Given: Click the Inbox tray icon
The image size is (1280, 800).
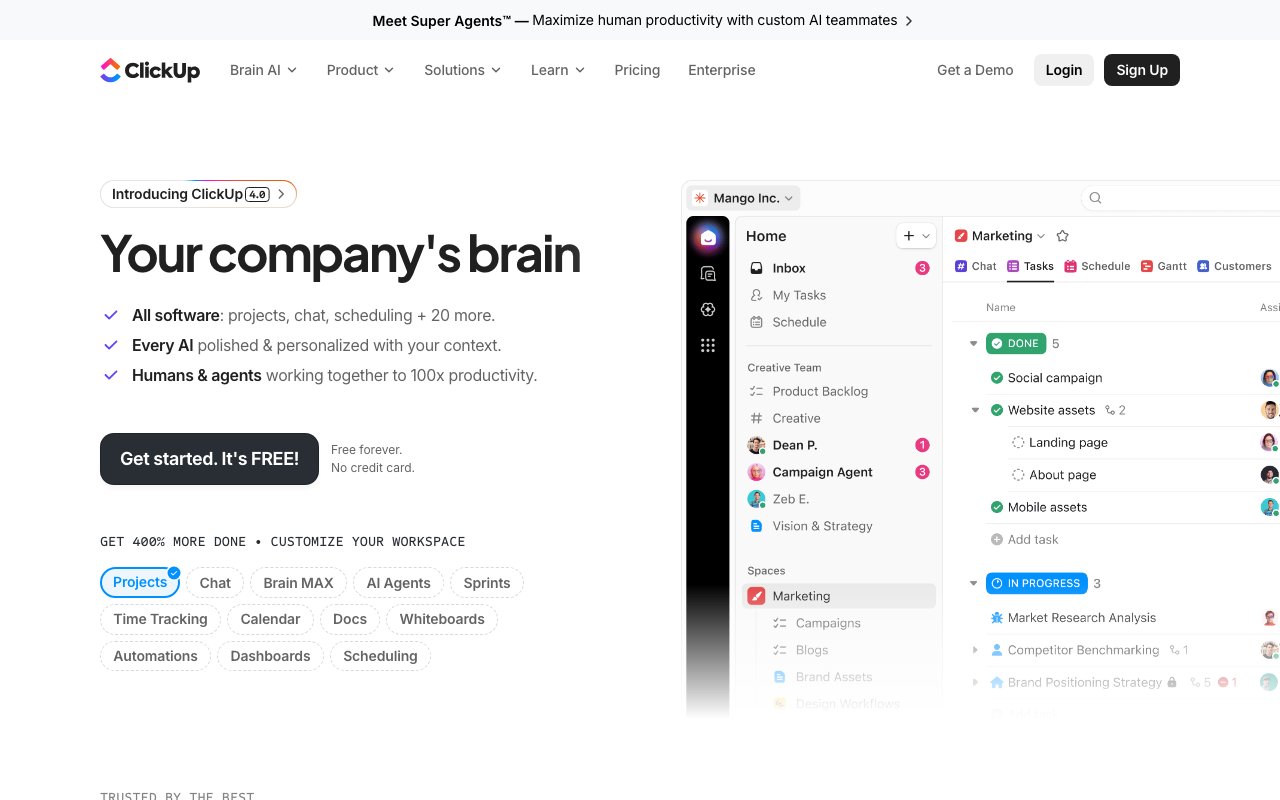Looking at the screenshot, I should (x=756, y=268).
